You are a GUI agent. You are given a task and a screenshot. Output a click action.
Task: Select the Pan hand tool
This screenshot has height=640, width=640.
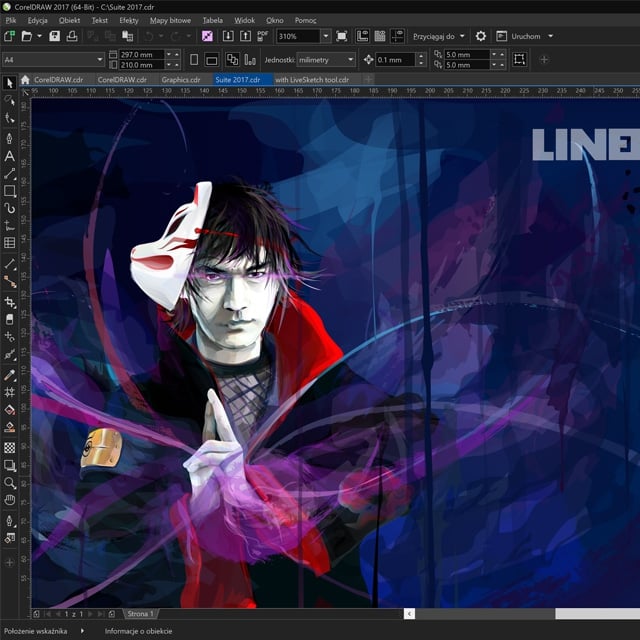click(10, 499)
